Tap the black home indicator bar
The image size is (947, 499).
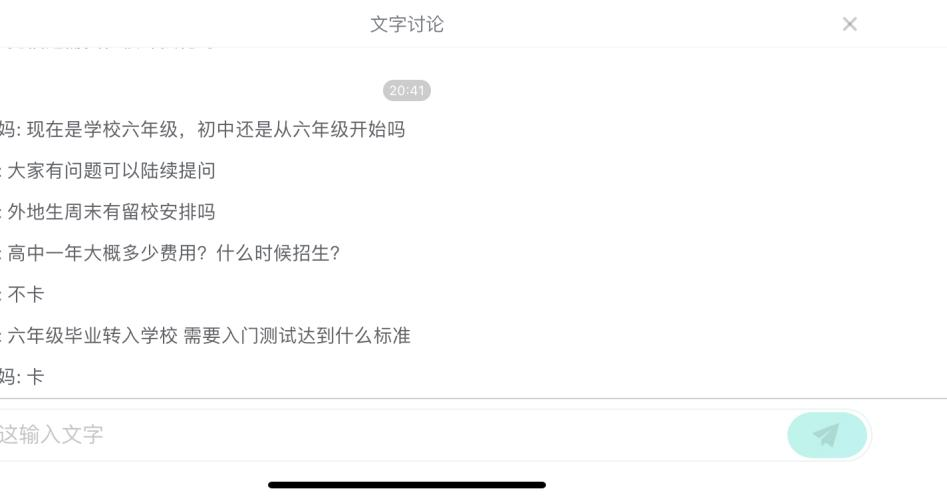click(x=406, y=485)
